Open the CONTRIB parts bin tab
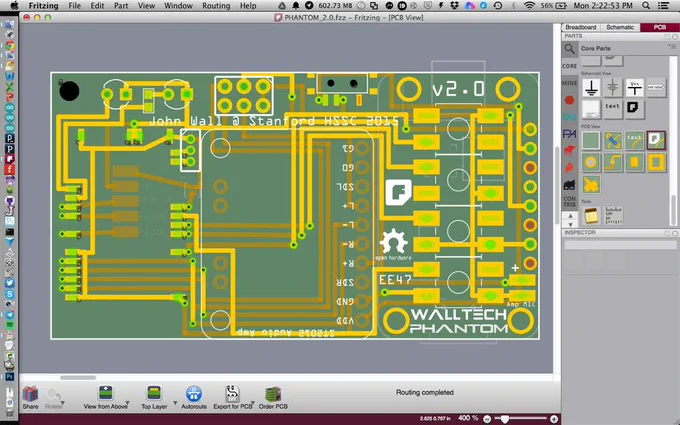Image resolution: width=680 pixels, height=425 pixels. [x=569, y=202]
